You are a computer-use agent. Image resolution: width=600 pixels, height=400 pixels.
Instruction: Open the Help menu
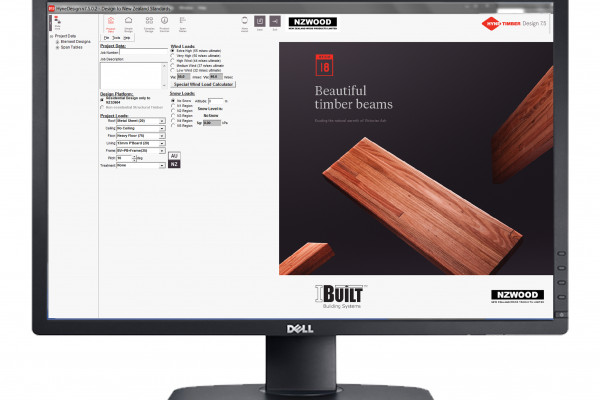[127, 38]
